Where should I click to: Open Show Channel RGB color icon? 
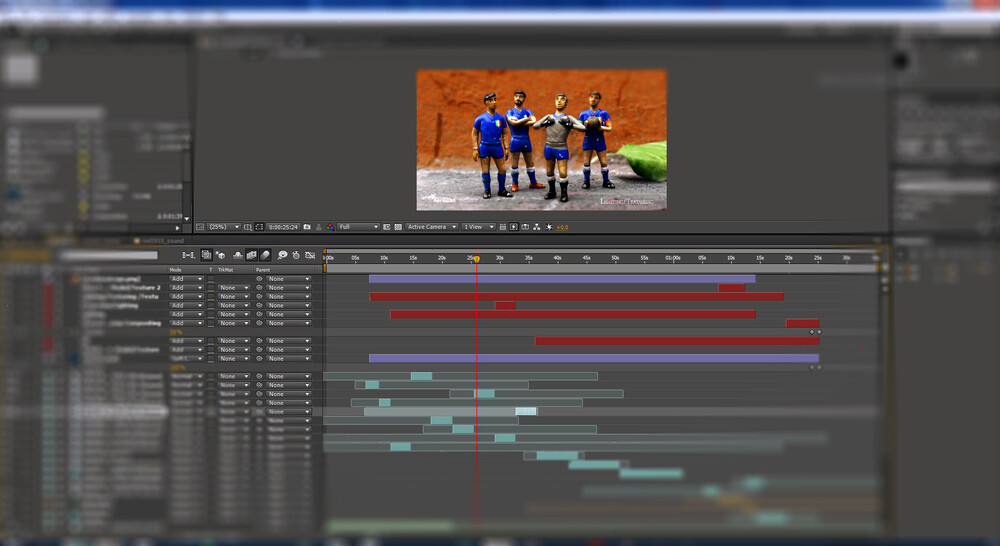pyautogui.click(x=330, y=227)
